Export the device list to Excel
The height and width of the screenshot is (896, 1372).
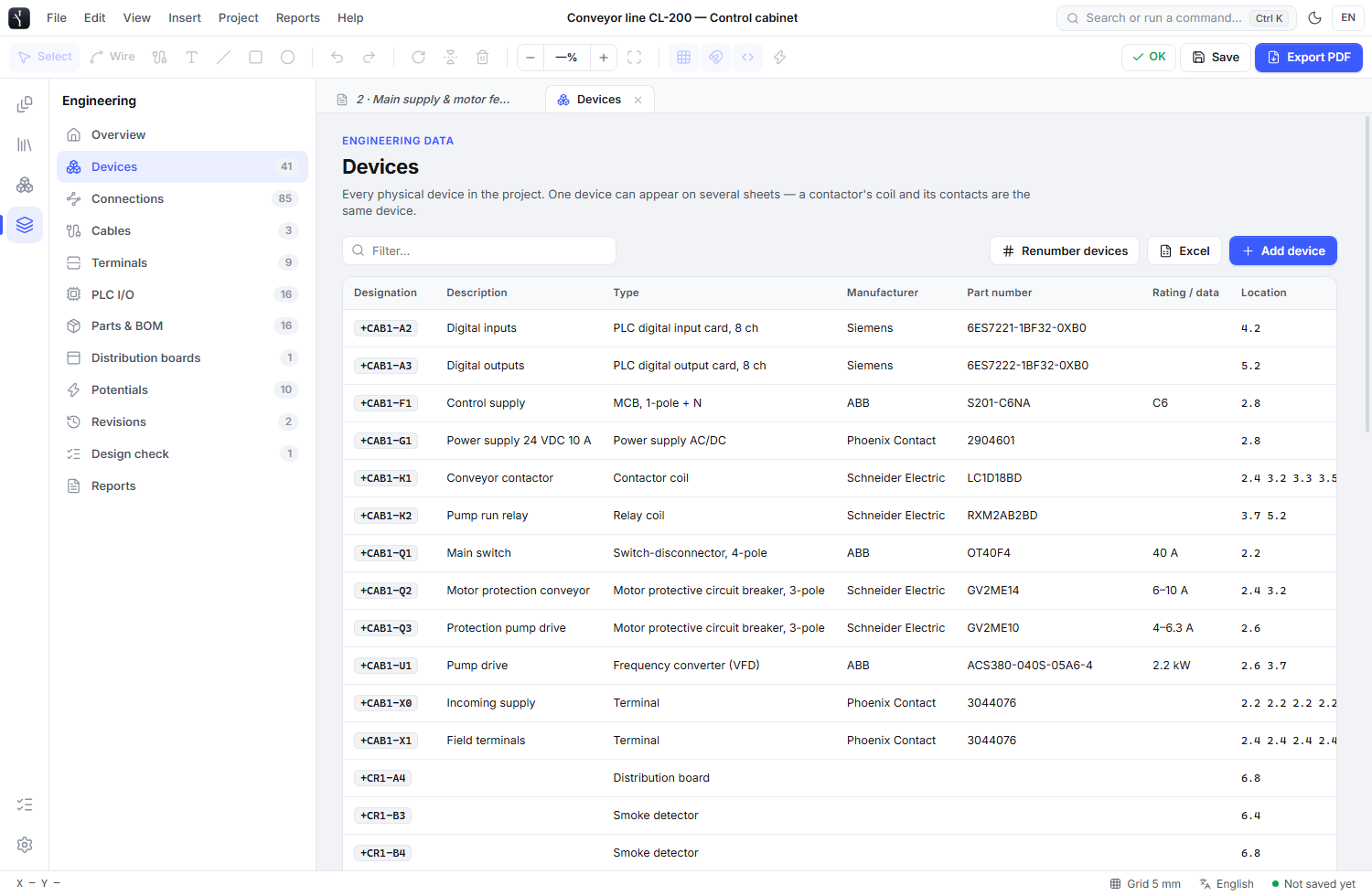1184,251
